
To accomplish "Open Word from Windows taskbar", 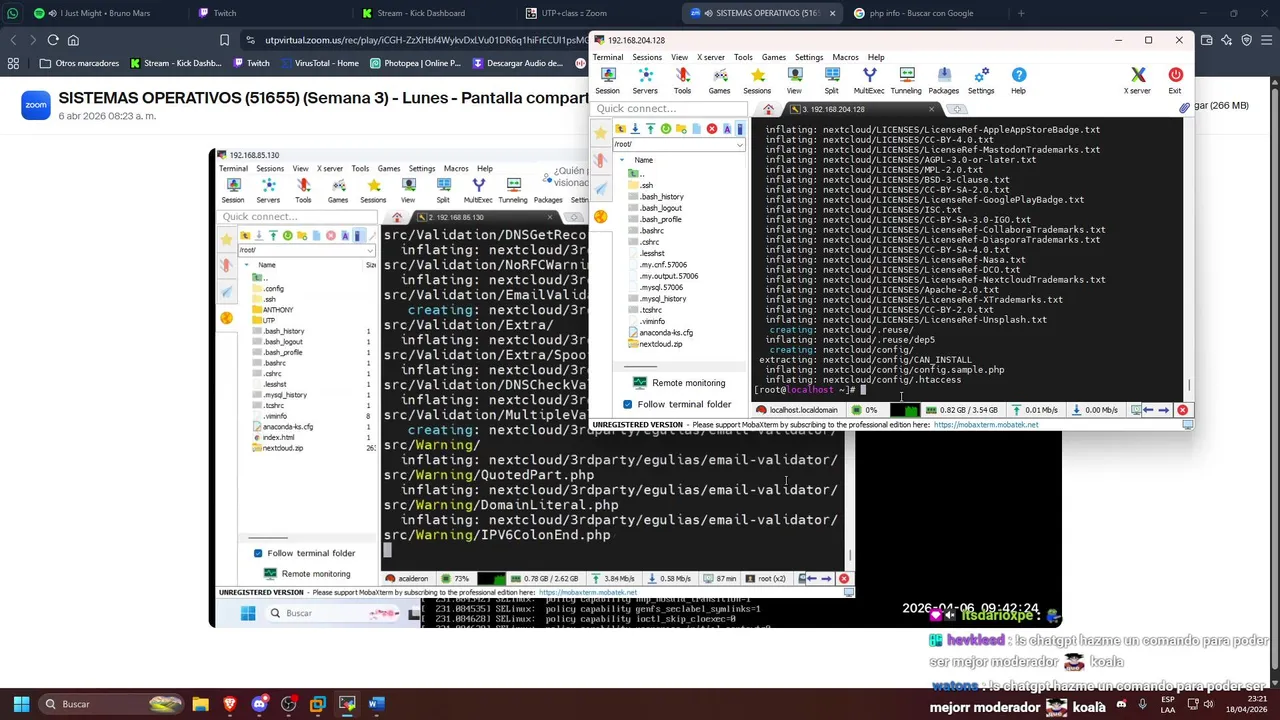I will point(376,704).
